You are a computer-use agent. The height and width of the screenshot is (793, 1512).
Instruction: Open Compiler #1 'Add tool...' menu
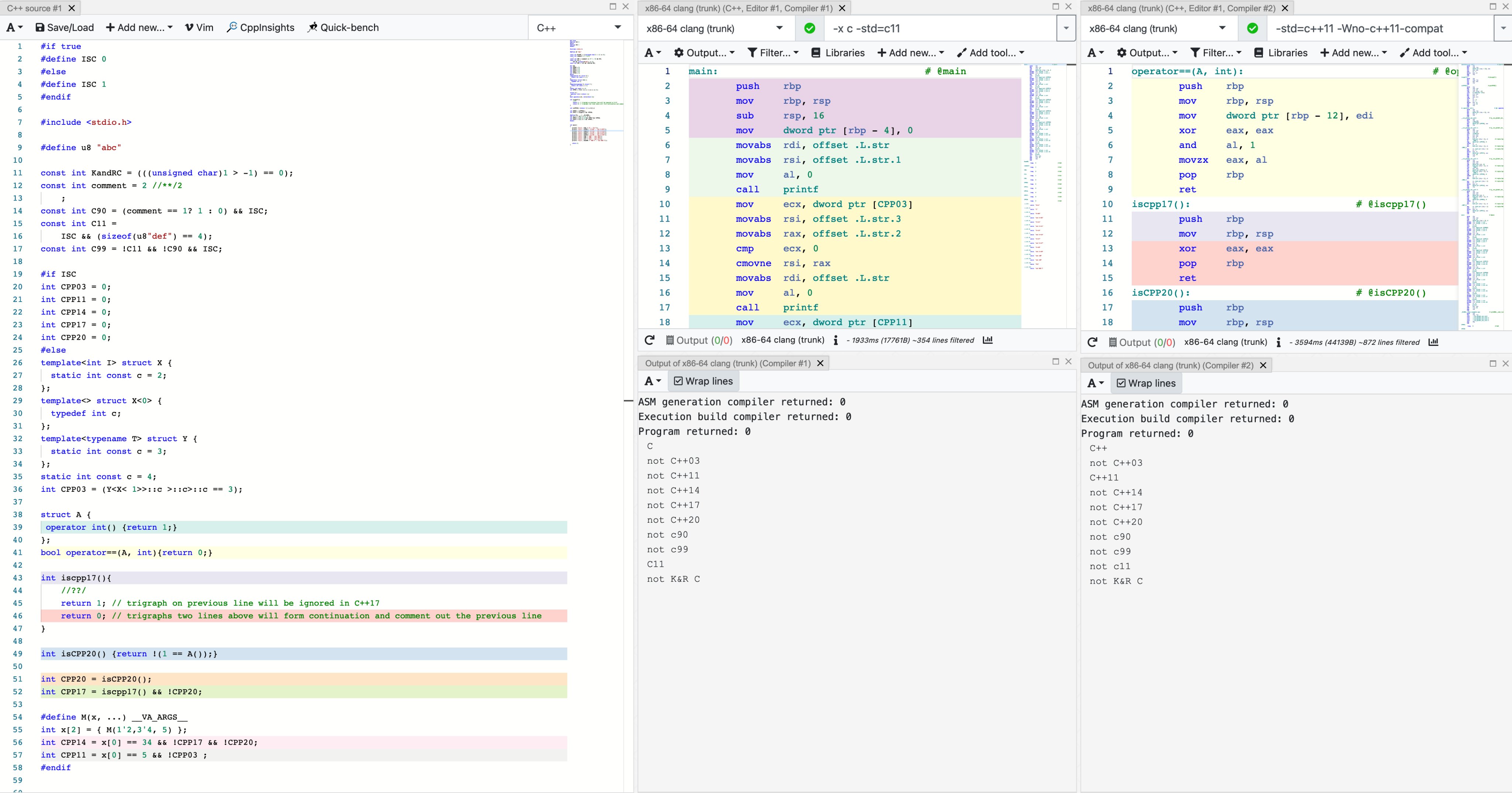pos(990,53)
